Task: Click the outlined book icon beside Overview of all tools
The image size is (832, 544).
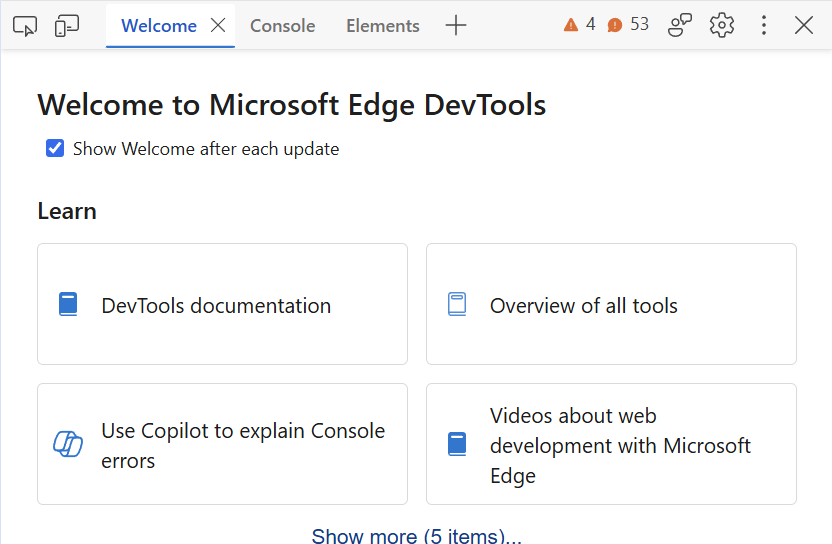Action: (x=457, y=305)
